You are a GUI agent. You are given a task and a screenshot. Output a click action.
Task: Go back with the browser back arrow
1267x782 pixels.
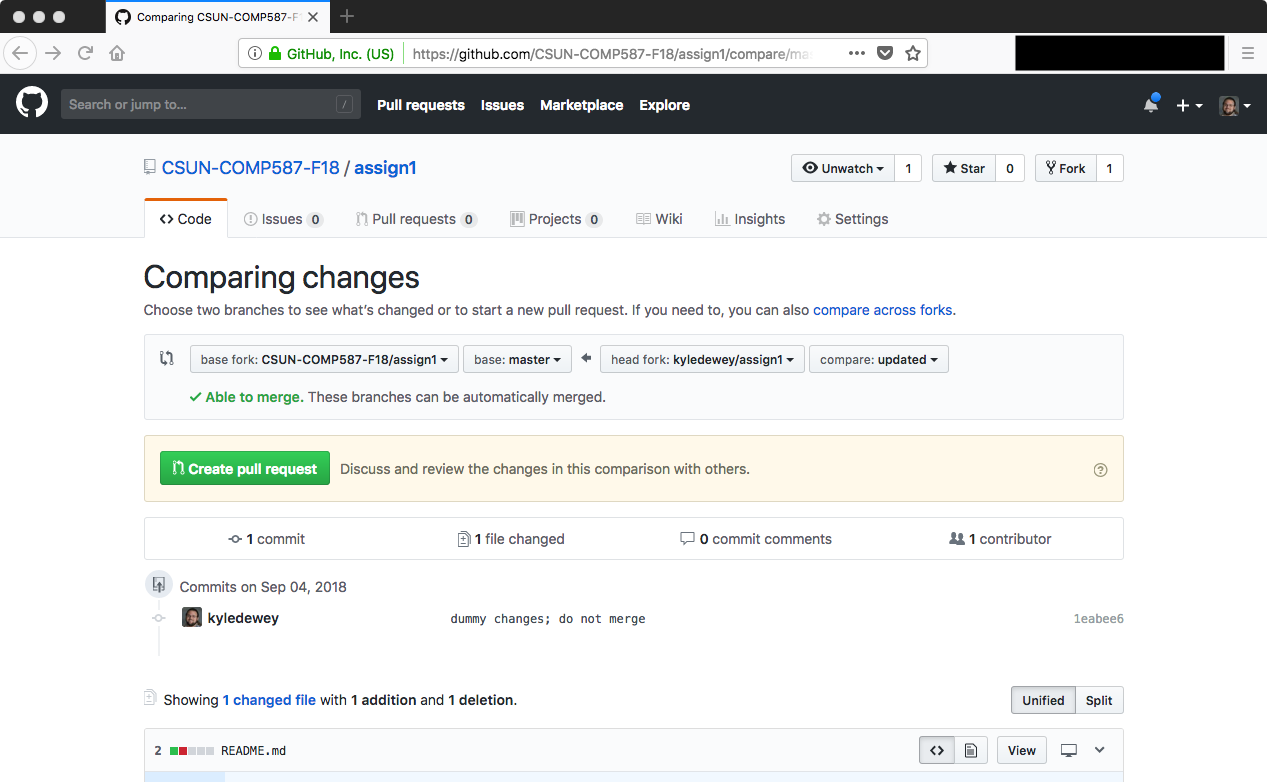(x=21, y=53)
